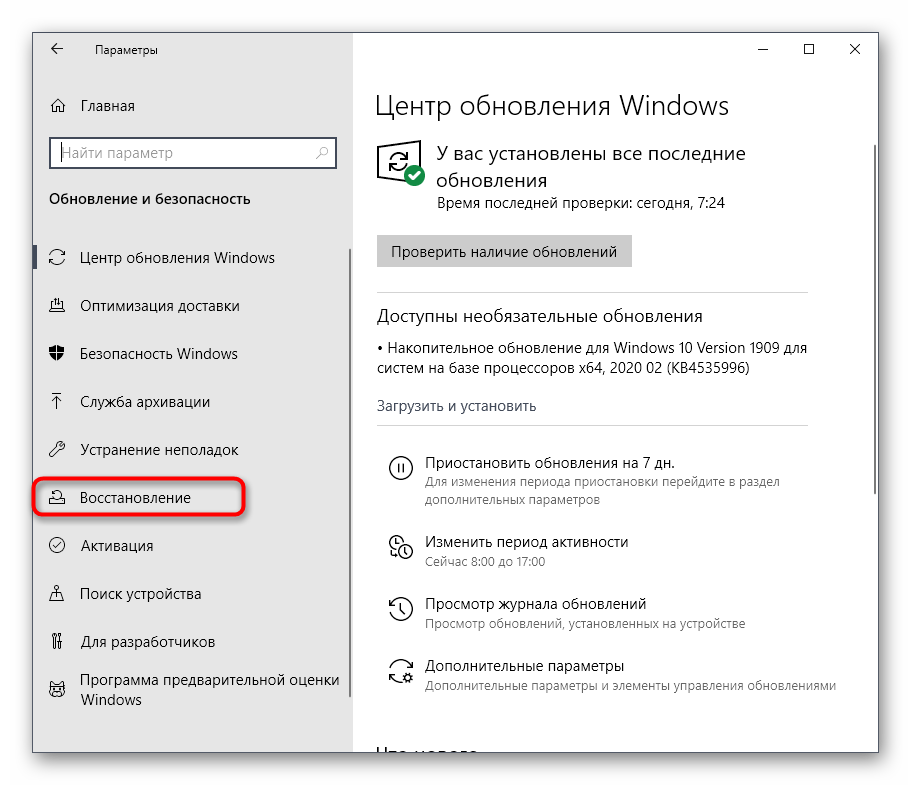Open Изменить период активности
Image resolution: width=911 pixels, height=785 pixels.
pos(526,542)
